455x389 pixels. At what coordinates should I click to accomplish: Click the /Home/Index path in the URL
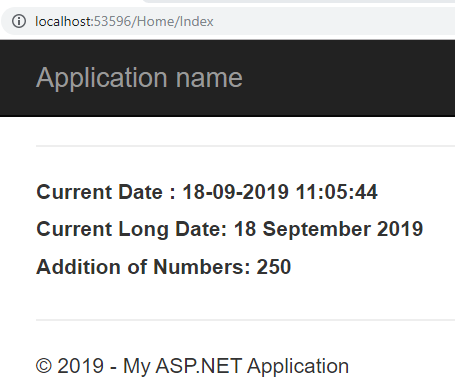coord(173,21)
